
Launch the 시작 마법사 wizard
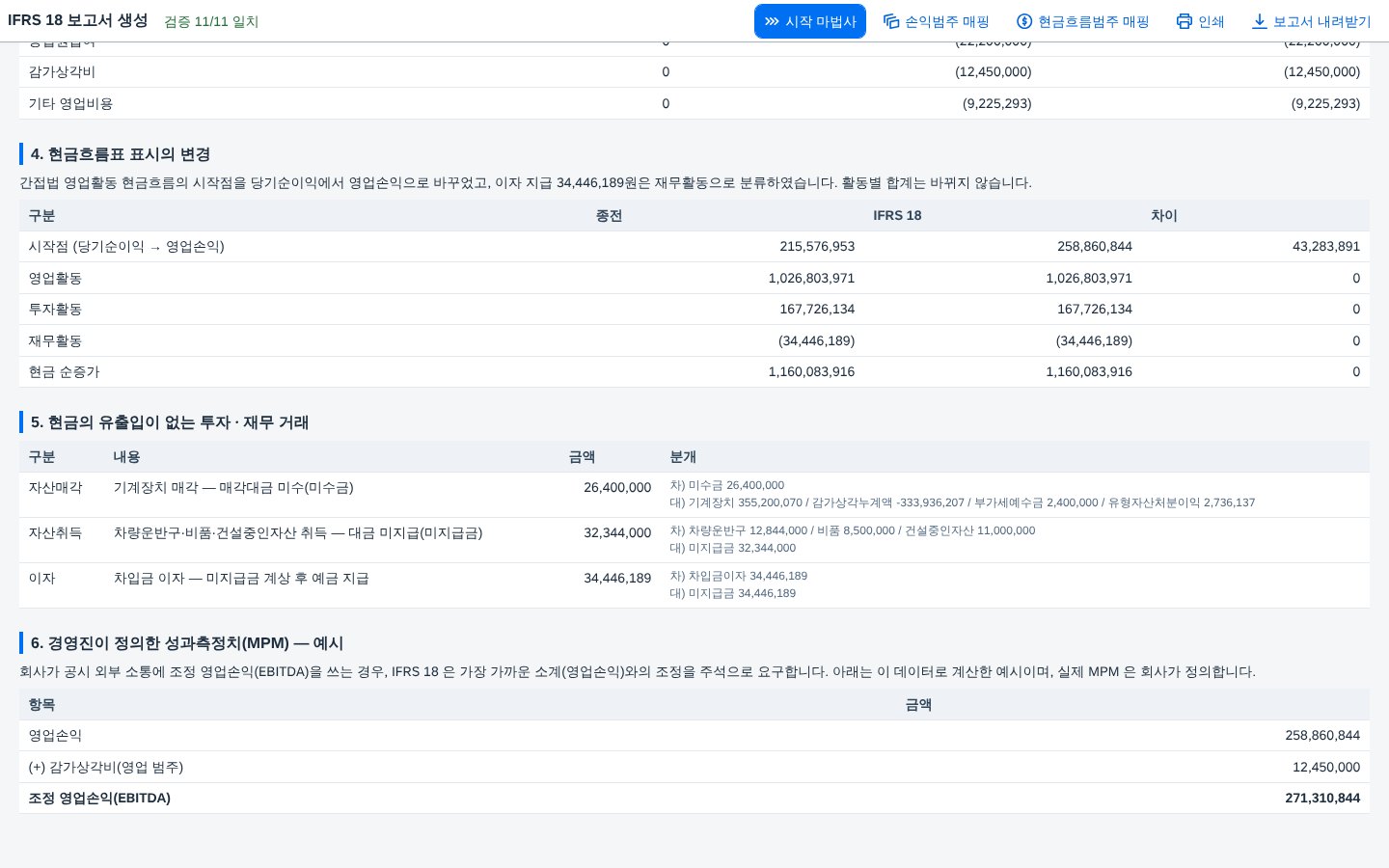pos(810,21)
